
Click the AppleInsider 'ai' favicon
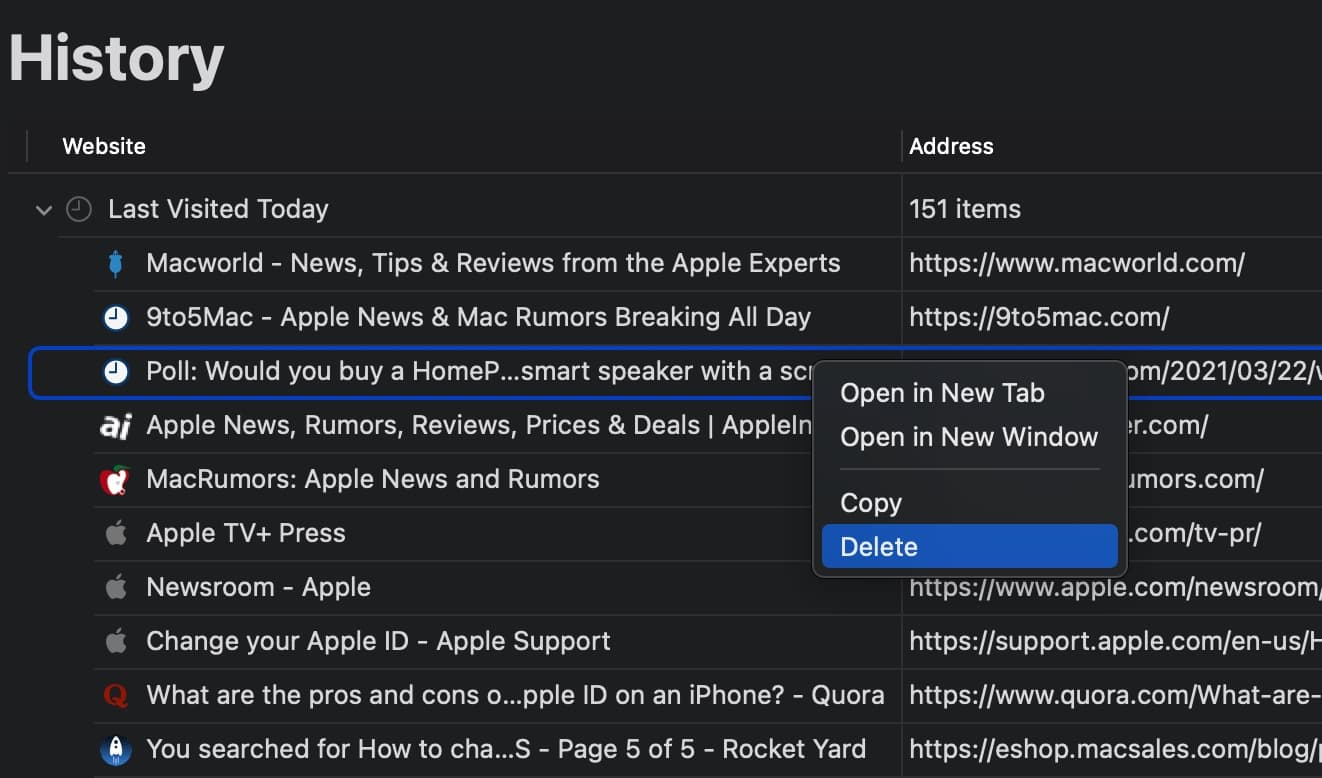tap(116, 426)
